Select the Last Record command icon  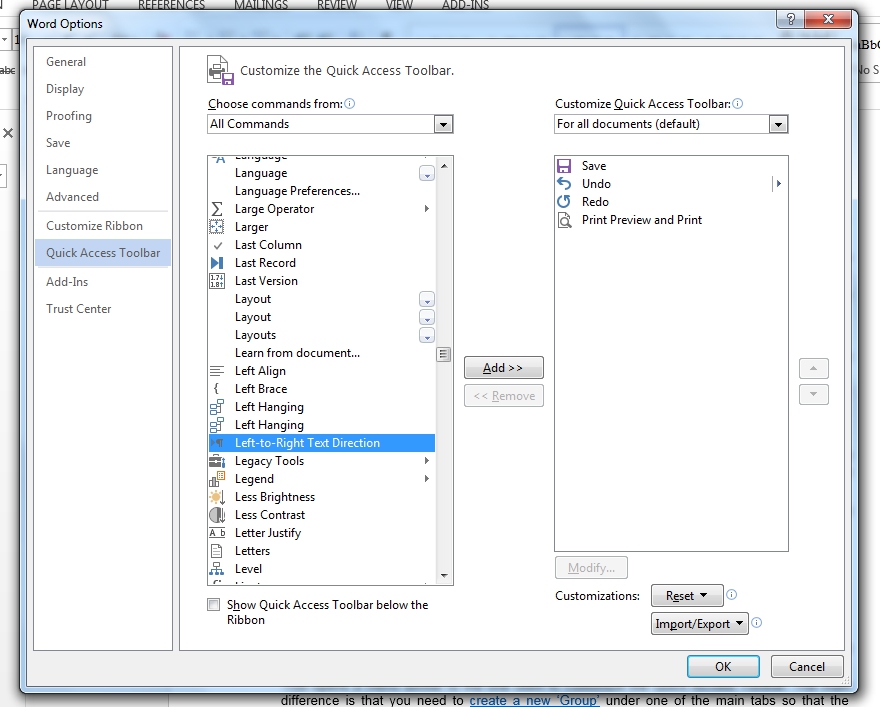217,263
